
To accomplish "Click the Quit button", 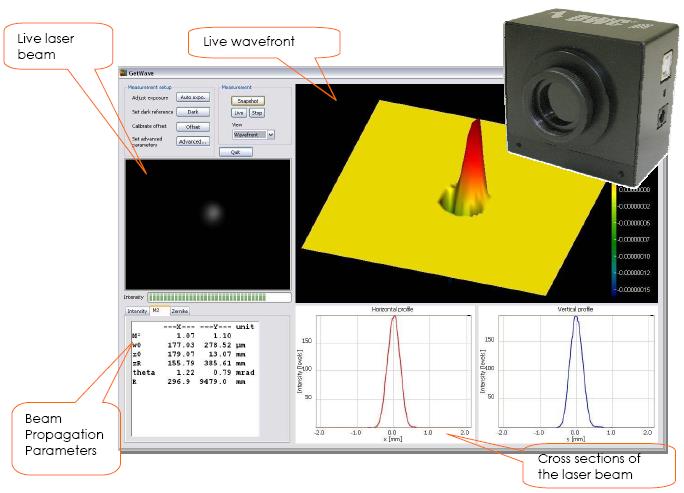I will click(236, 152).
